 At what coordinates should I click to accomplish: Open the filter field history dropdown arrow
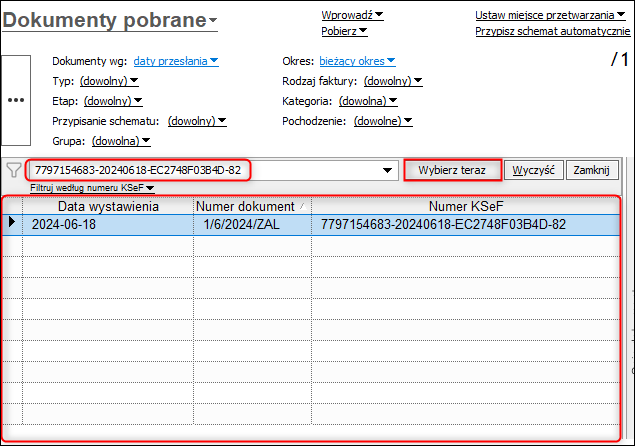pyautogui.click(x=388, y=170)
